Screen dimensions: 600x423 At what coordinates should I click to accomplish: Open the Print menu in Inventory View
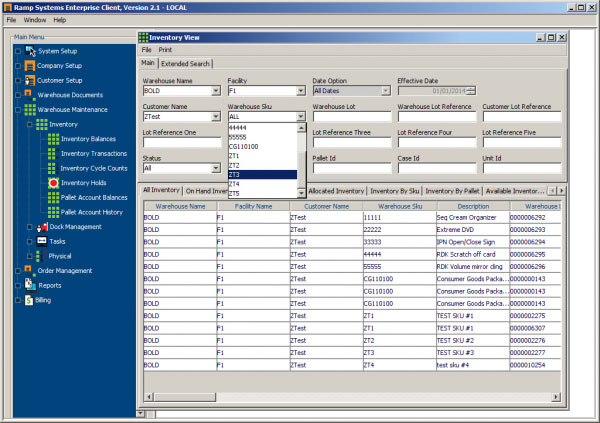click(x=165, y=49)
